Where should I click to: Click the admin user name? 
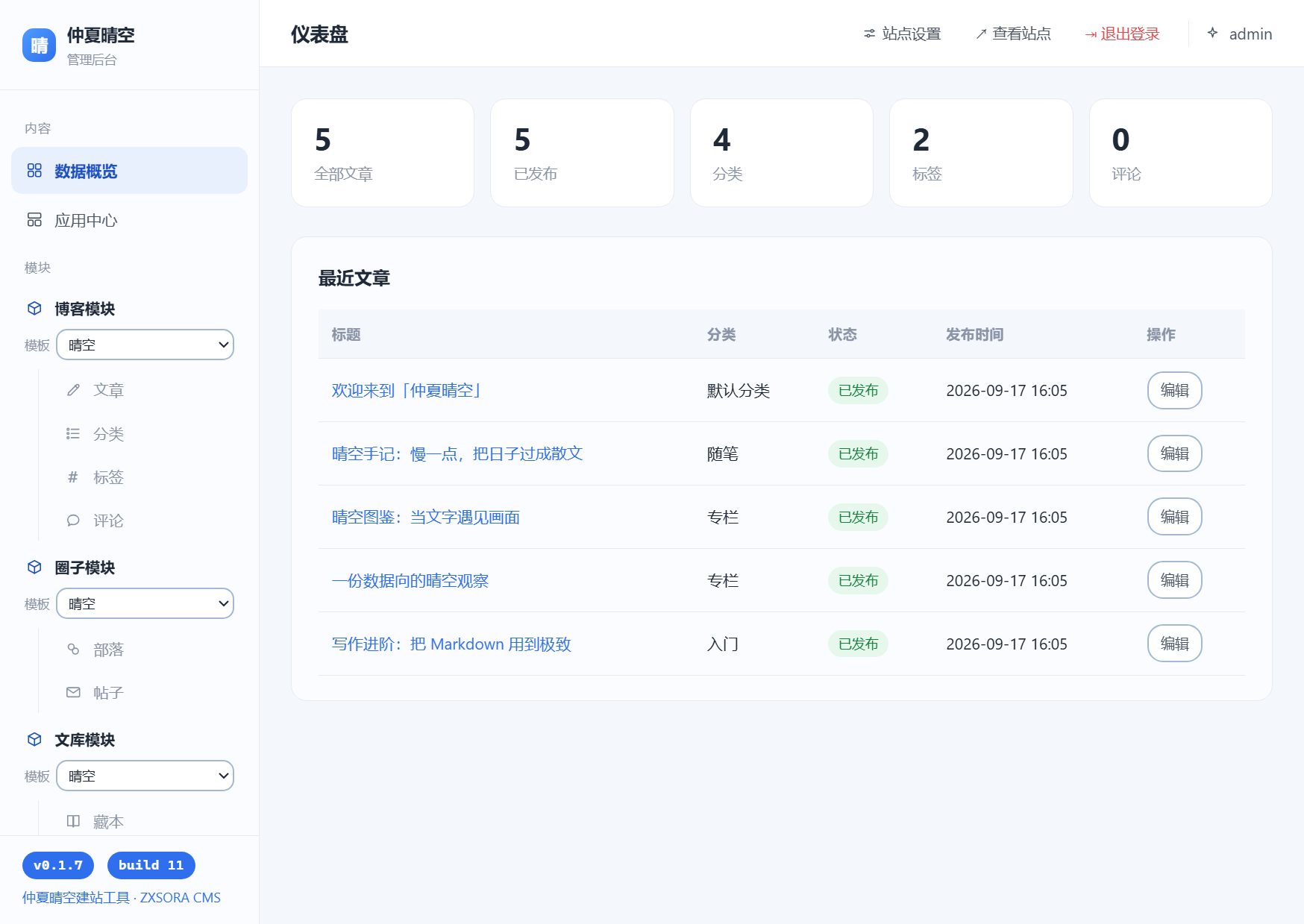pyautogui.click(x=1250, y=34)
